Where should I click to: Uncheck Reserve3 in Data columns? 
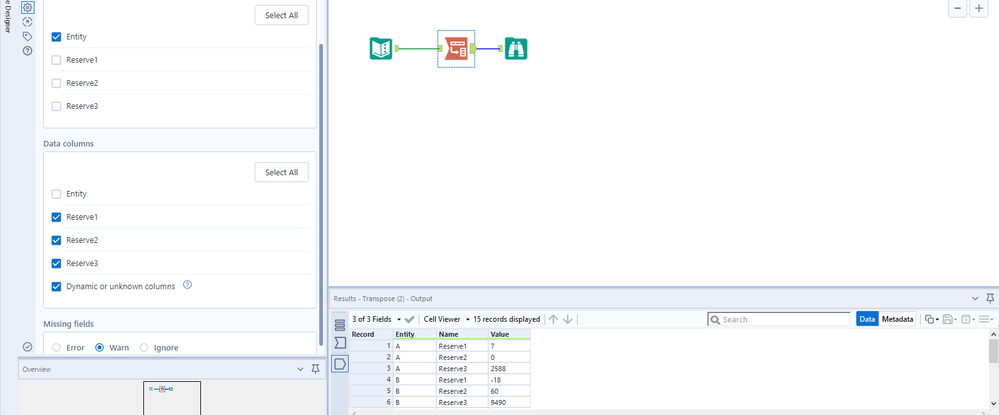(56, 263)
